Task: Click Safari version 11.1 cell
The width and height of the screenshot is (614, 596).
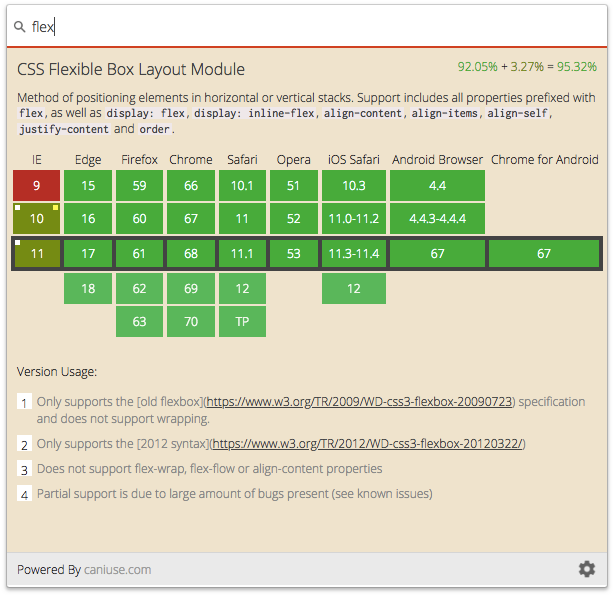Action: tap(242, 253)
